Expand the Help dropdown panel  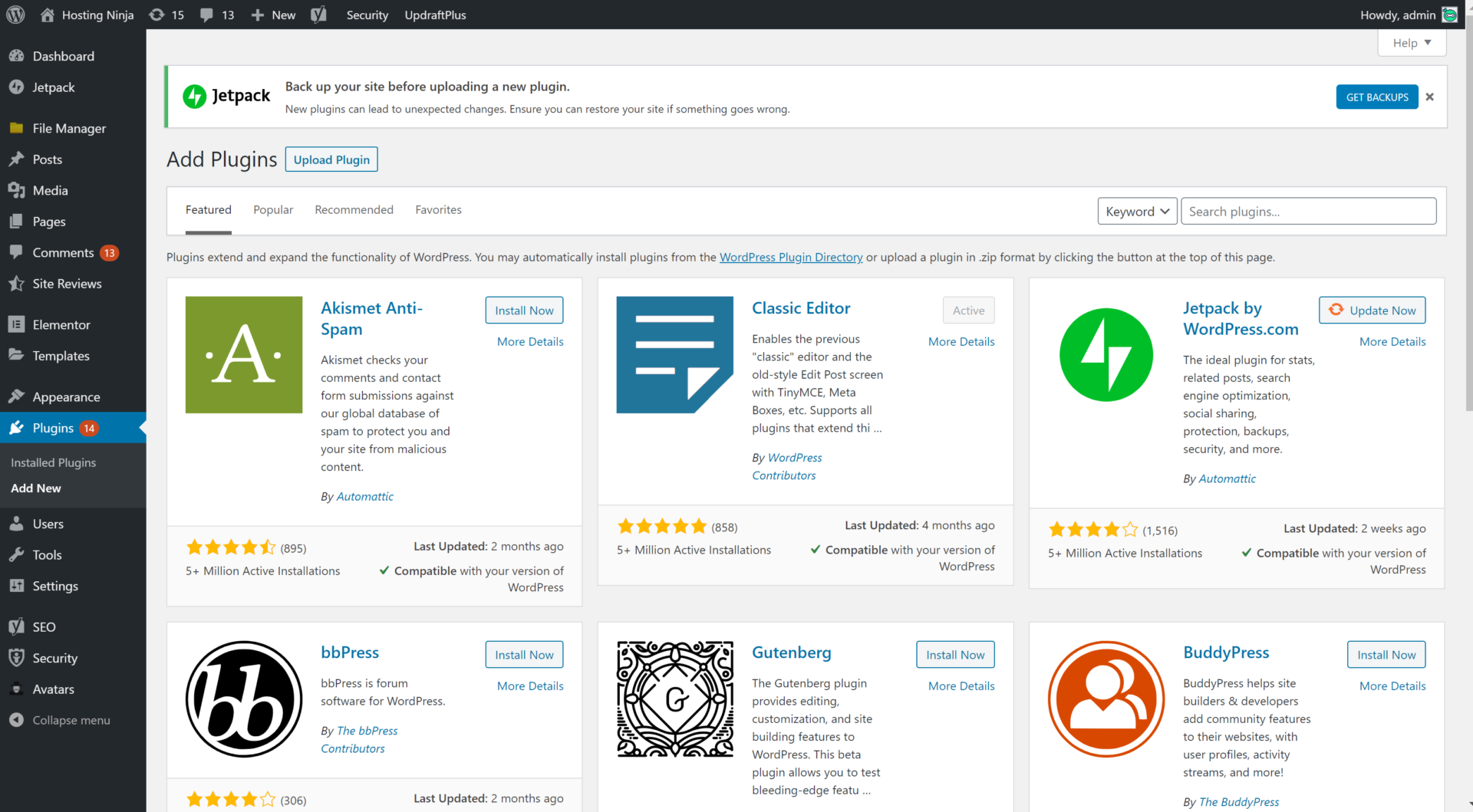click(1412, 43)
